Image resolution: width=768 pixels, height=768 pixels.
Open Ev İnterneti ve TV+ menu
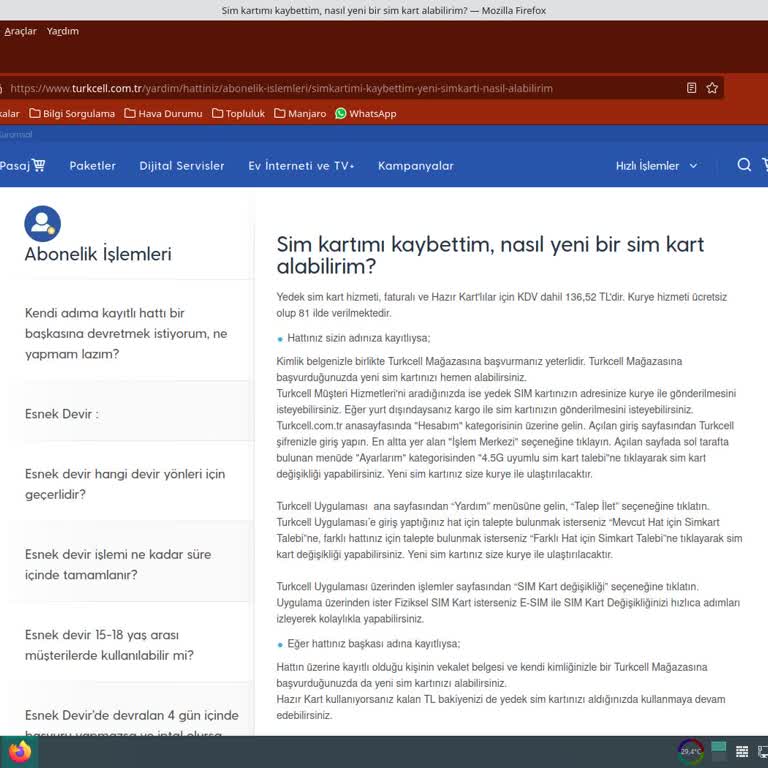(x=301, y=166)
